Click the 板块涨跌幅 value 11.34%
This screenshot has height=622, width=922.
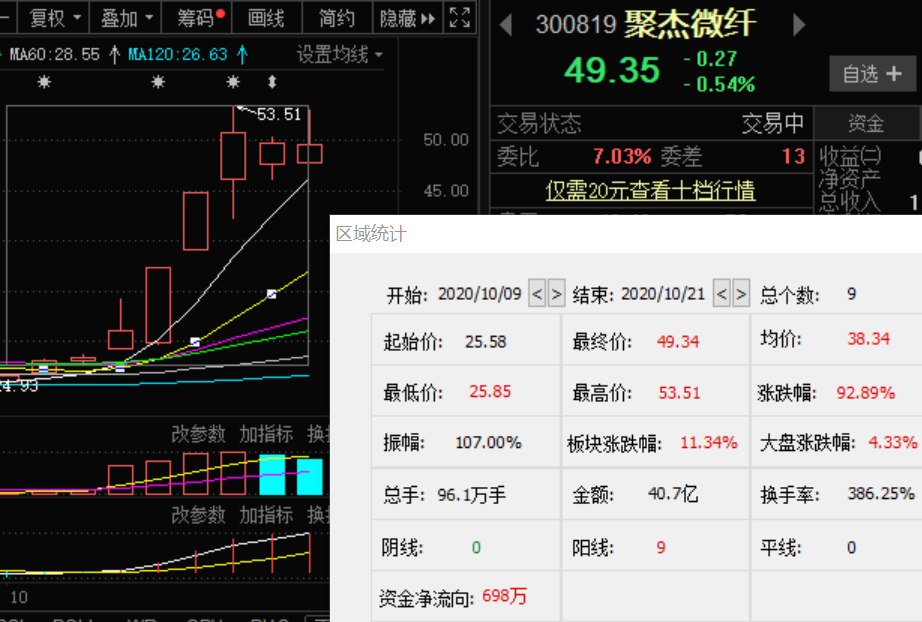[x=709, y=442]
